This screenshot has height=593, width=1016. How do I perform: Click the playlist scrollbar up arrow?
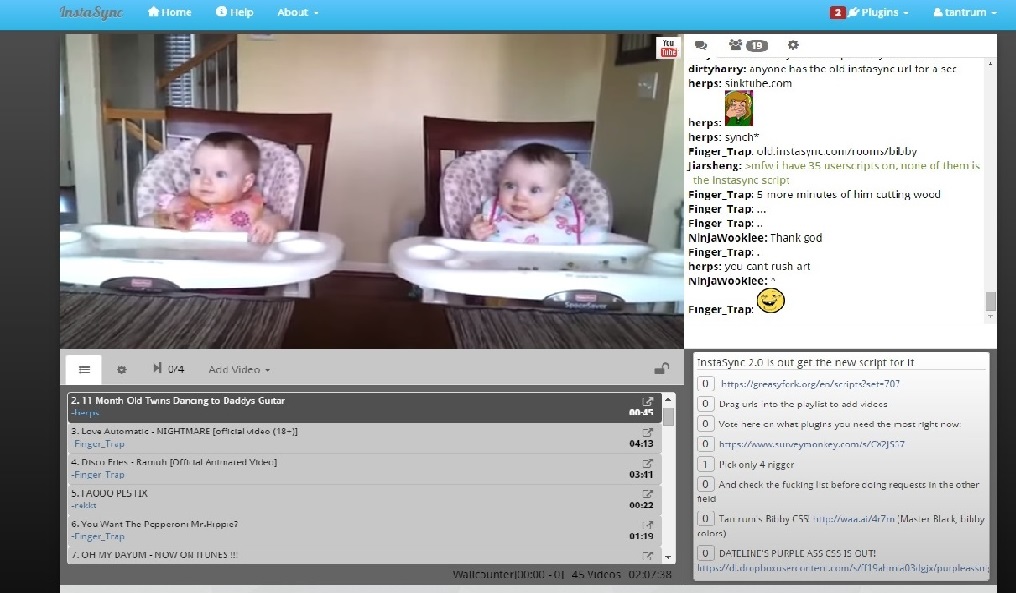(x=669, y=399)
